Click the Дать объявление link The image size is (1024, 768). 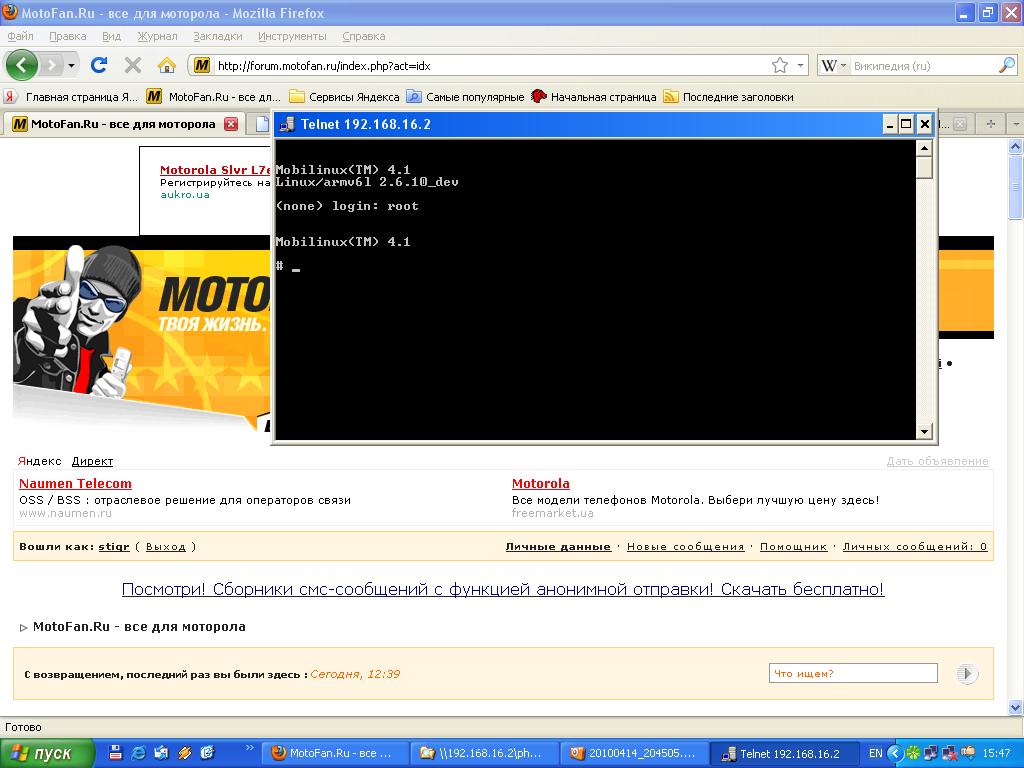pyautogui.click(x=937, y=461)
